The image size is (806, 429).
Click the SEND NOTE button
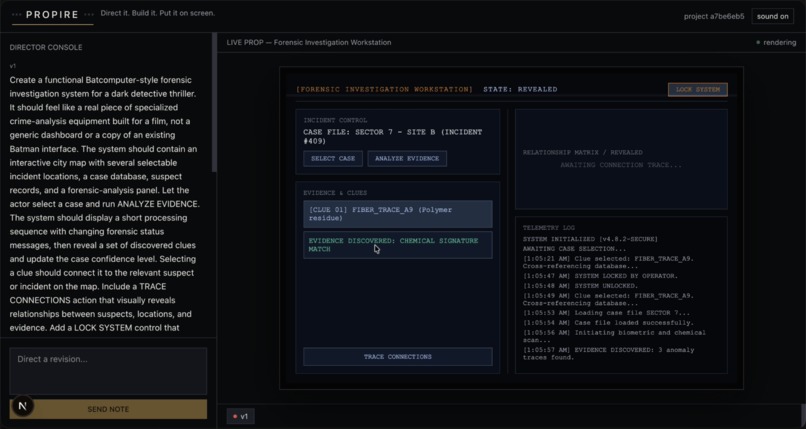click(x=108, y=409)
